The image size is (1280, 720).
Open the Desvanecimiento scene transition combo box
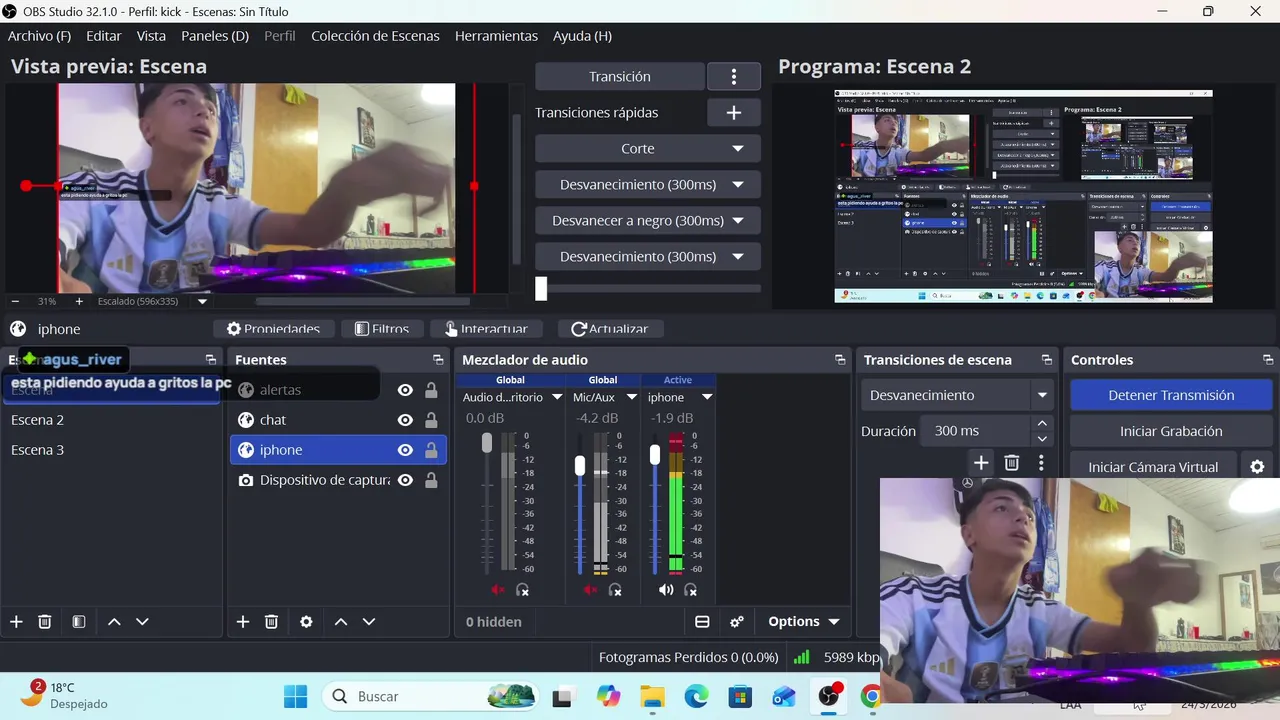pos(957,395)
